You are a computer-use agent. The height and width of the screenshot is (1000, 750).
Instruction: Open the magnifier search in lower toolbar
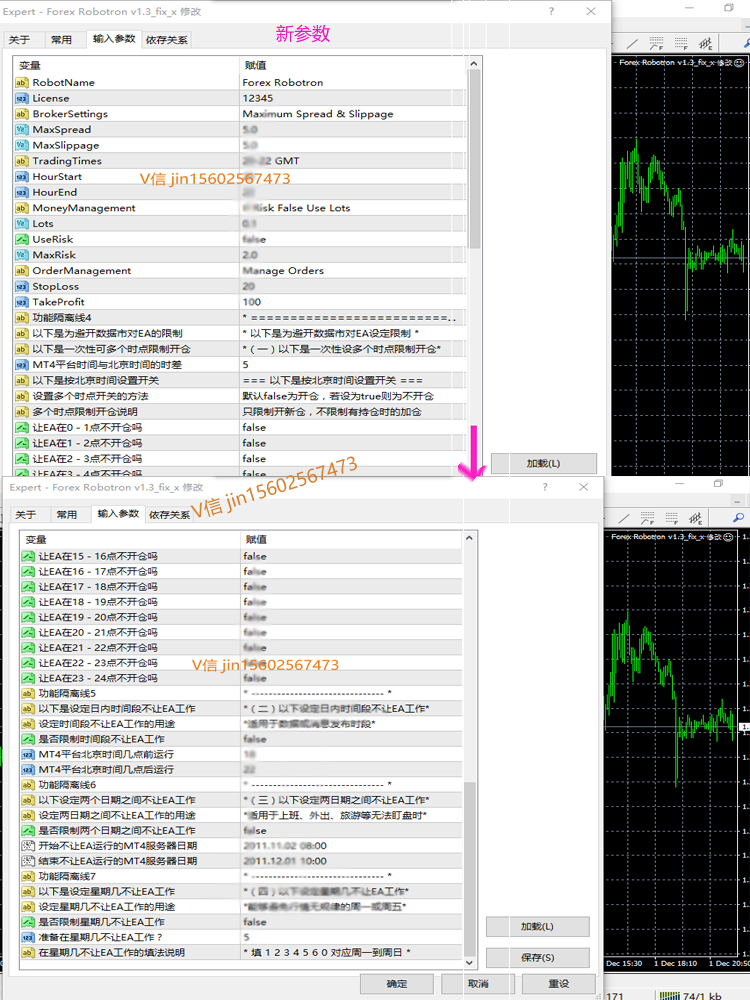click(738, 518)
